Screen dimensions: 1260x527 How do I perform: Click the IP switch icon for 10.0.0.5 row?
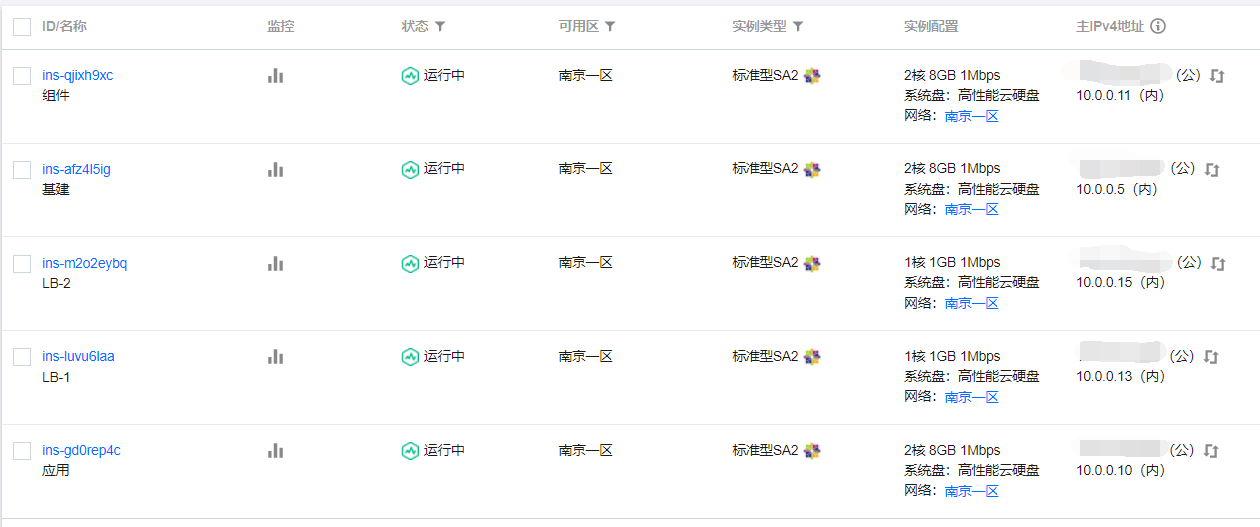1212,169
